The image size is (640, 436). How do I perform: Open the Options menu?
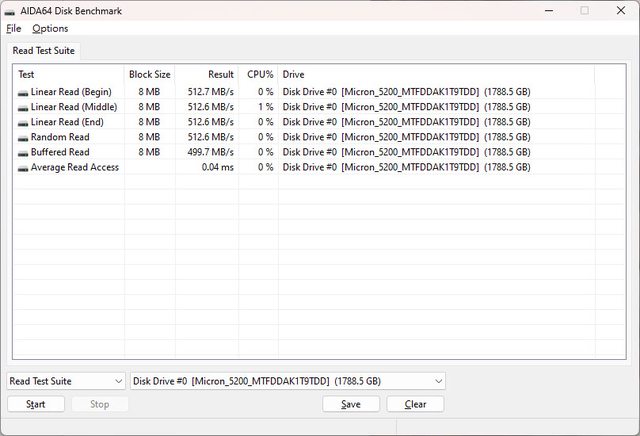[x=50, y=29]
